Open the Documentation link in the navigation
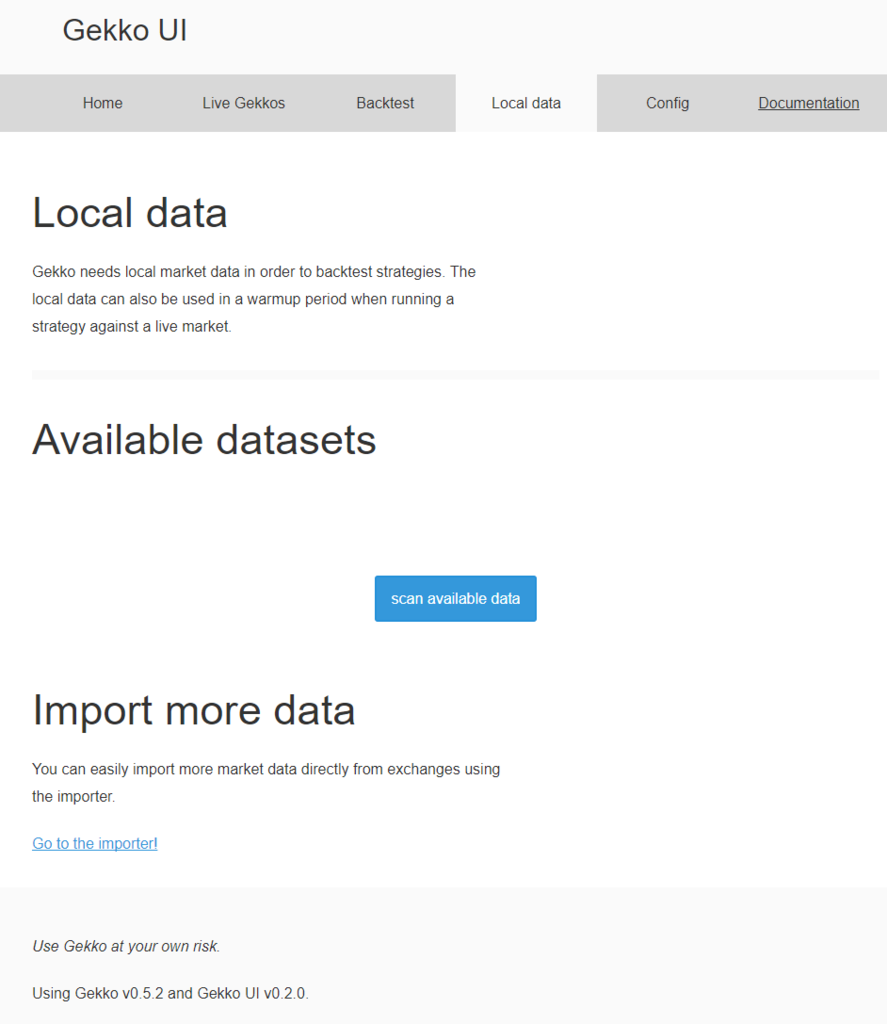This screenshot has width=887, height=1024. click(808, 103)
